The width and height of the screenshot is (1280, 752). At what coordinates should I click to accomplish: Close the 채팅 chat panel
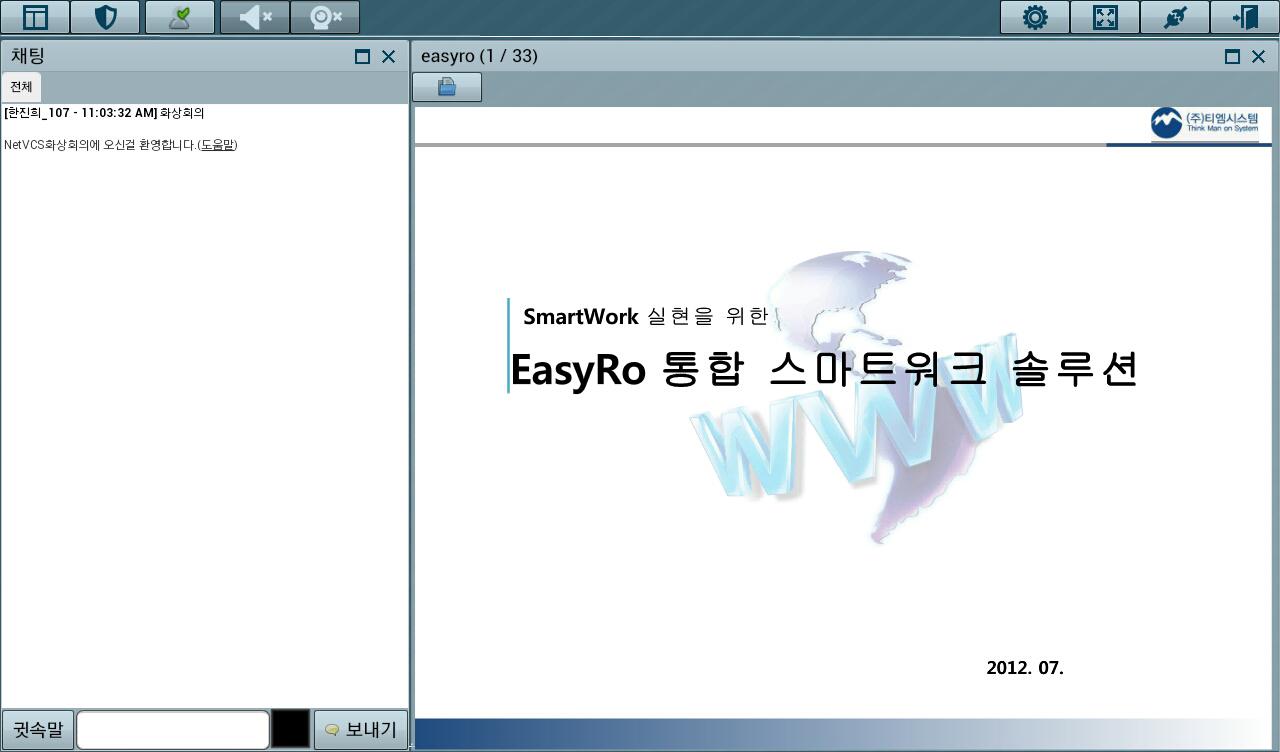(x=389, y=57)
